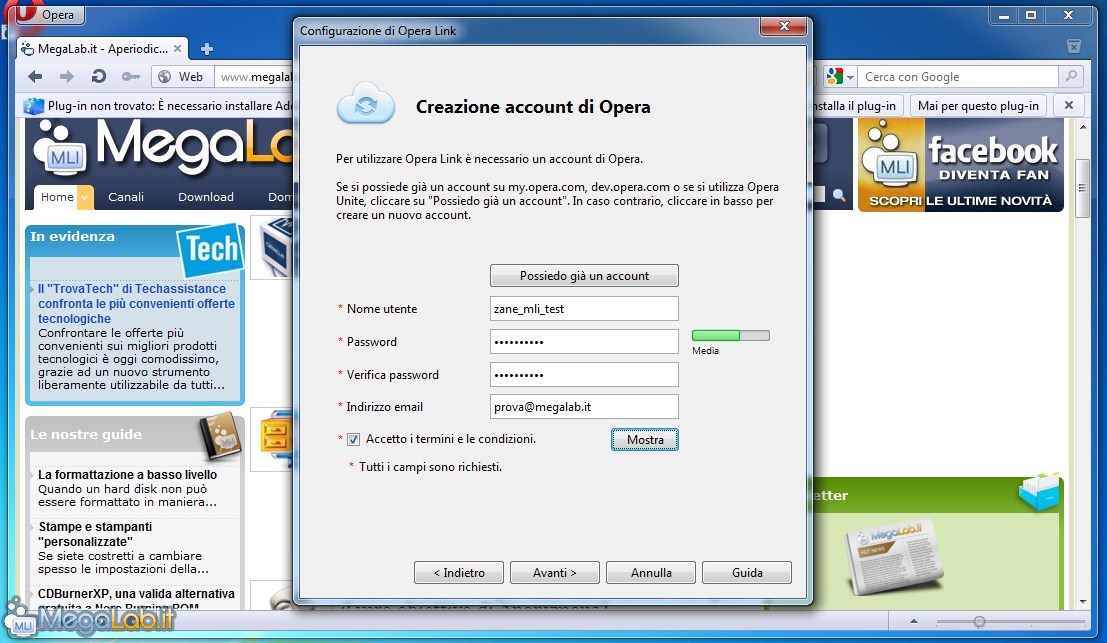Click the status bar up-arrow toggle
The width and height of the screenshot is (1107, 643).
(914, 621)
